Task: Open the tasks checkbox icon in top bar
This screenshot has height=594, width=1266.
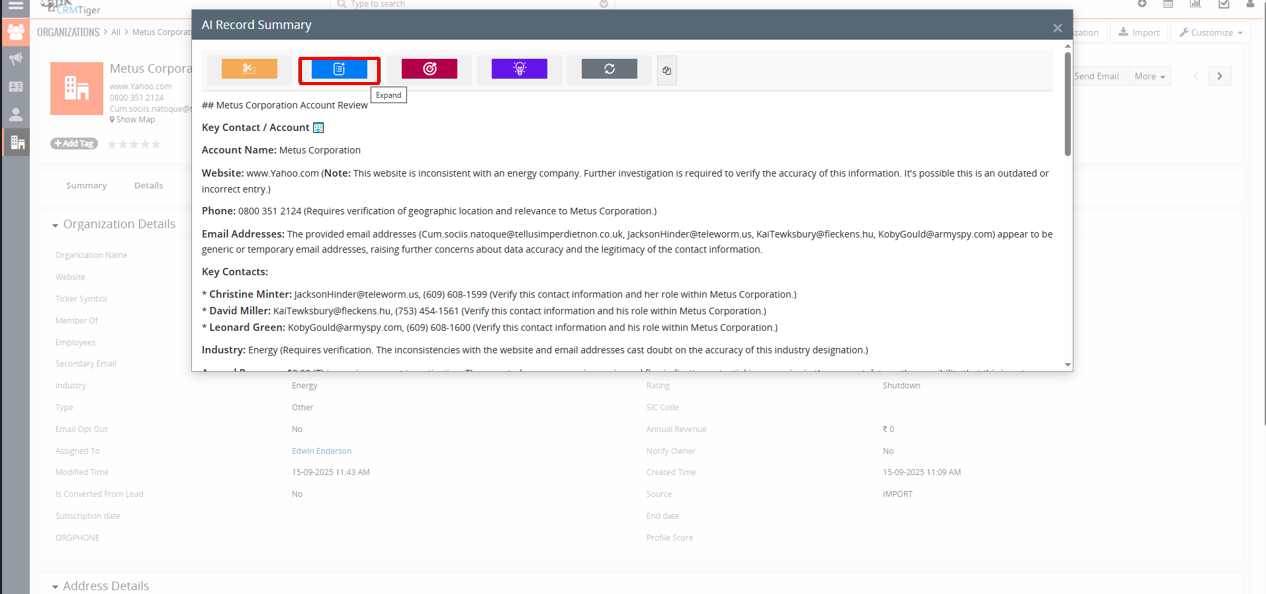Action: click(1223, 4)
